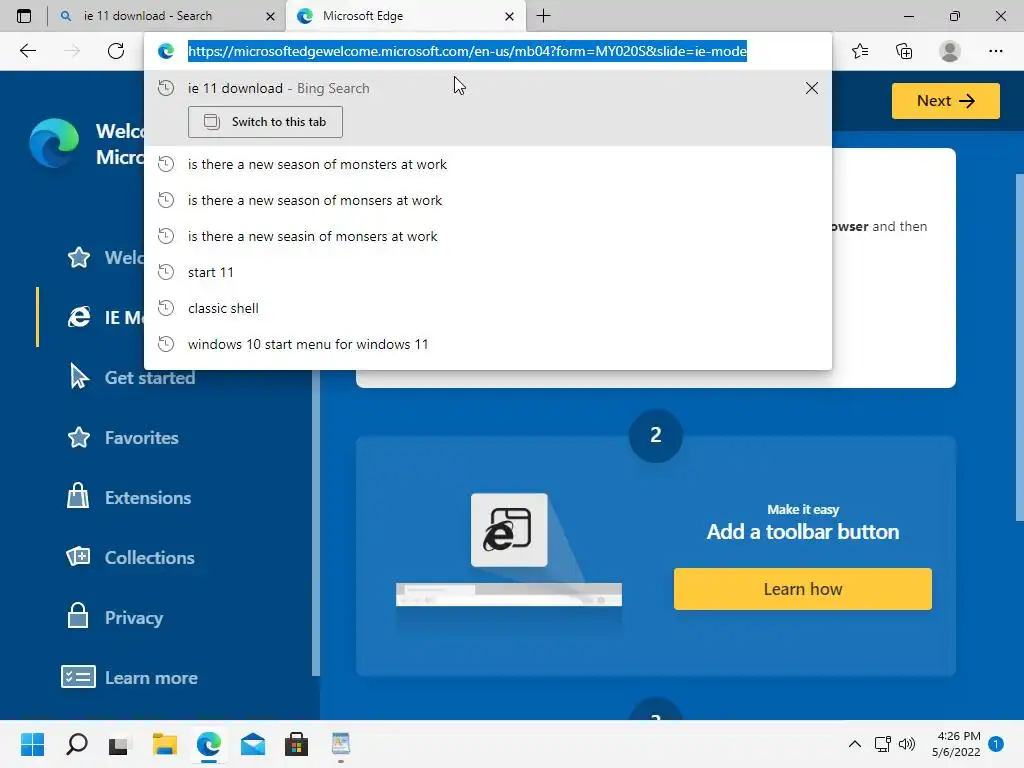Open Collections sidebar item
Screen dimensions: 1024x768
(130, 558)
